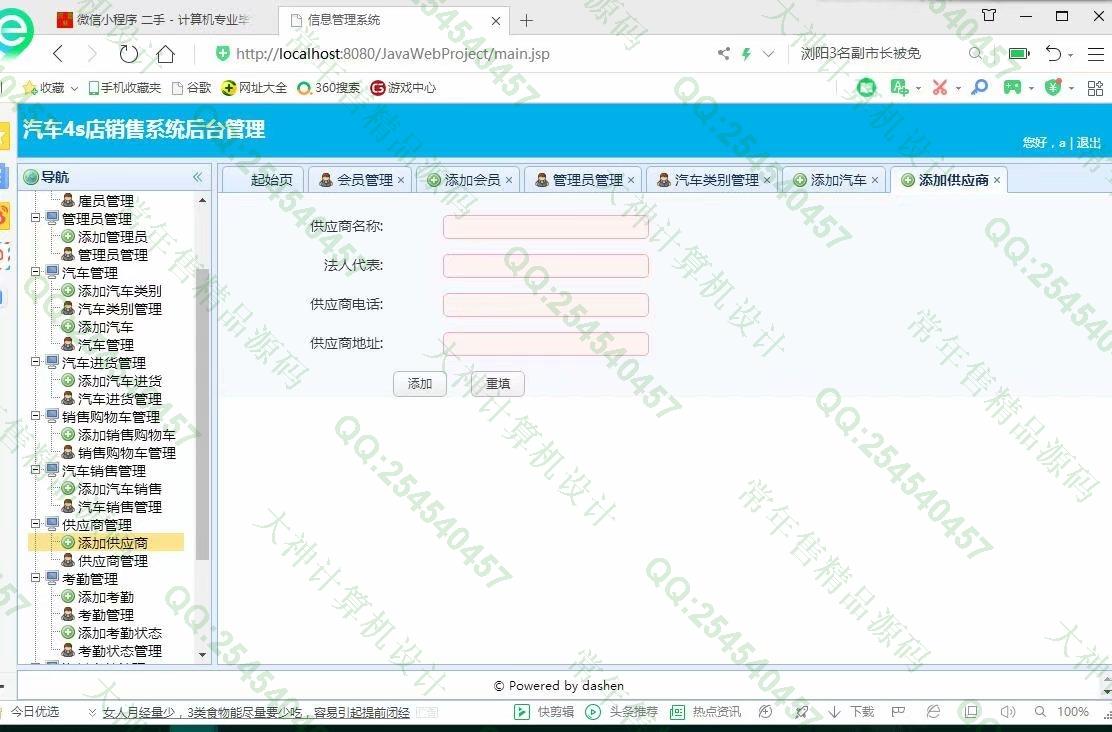Click the 退出 logout link
This screenshot has height=732, width=1112.
[1088, 143]
